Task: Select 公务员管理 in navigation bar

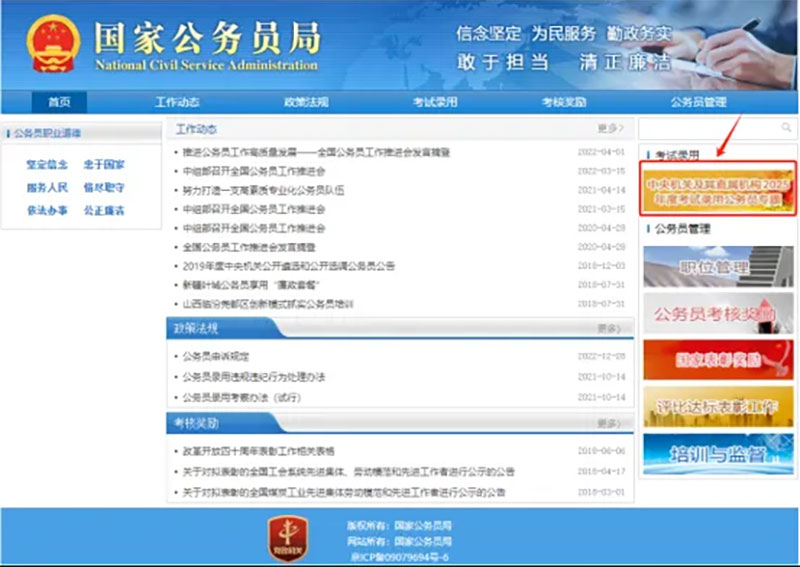Action: (697, 102)
